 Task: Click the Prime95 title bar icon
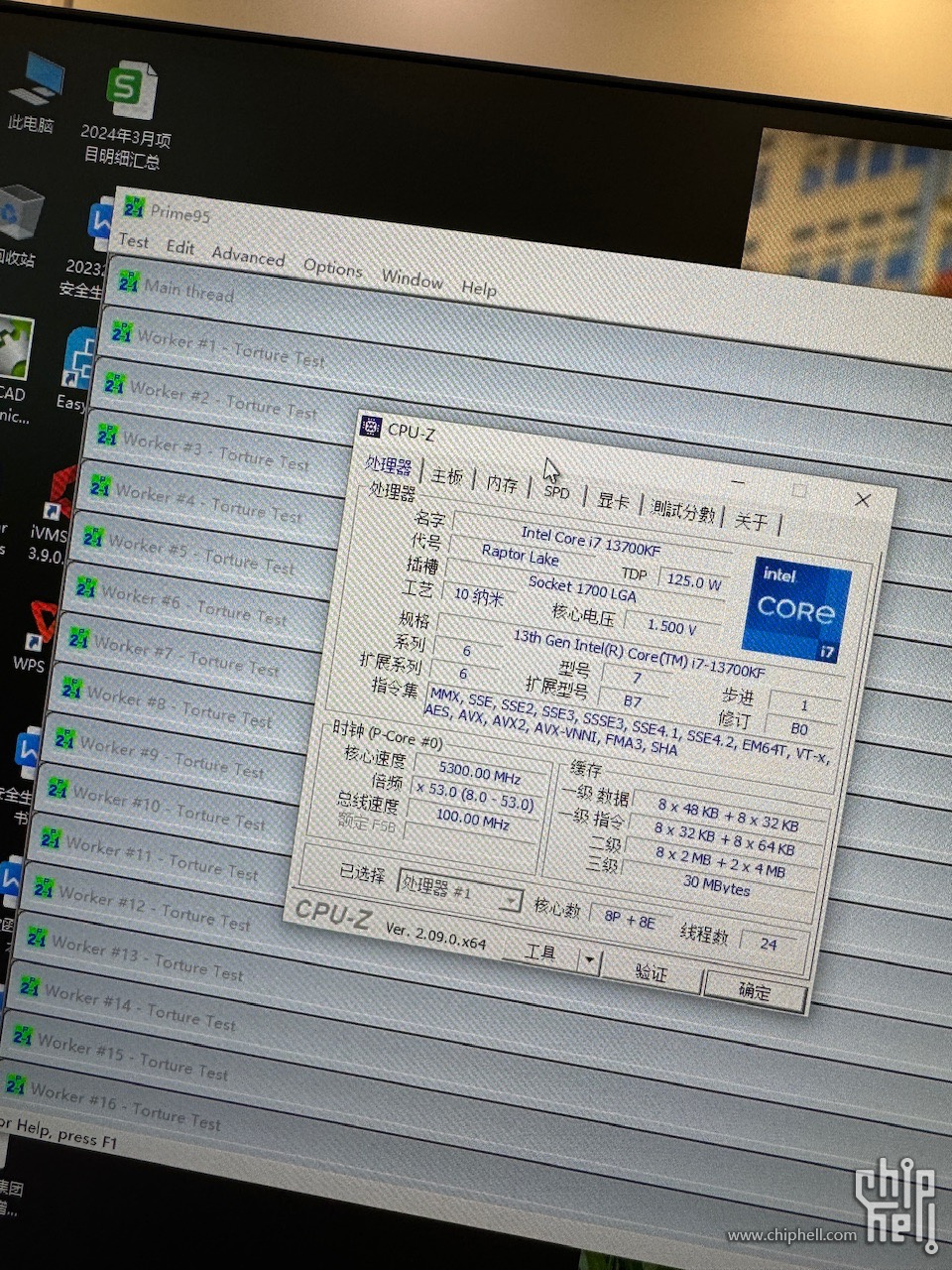135,207
